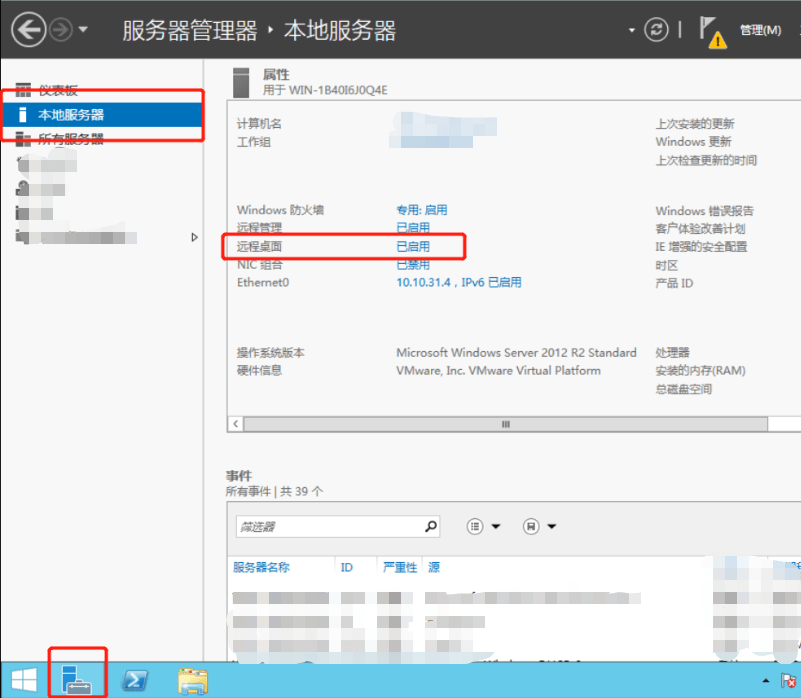The image size is (801, 698).
Task: Open dropdown next to list criteria icon
Action: click(496, 526)
